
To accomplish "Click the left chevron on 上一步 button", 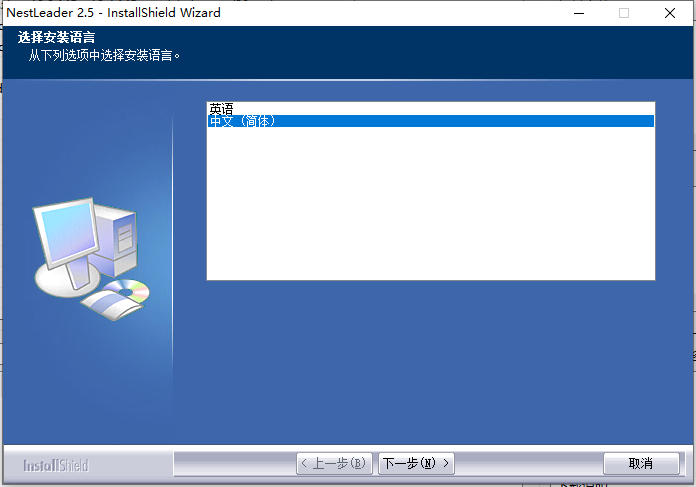I will click(x=304, y=463).
